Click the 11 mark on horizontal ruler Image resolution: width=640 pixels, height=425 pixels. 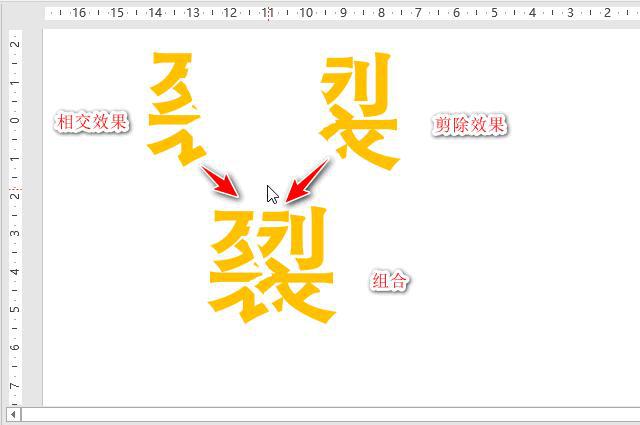268,13
